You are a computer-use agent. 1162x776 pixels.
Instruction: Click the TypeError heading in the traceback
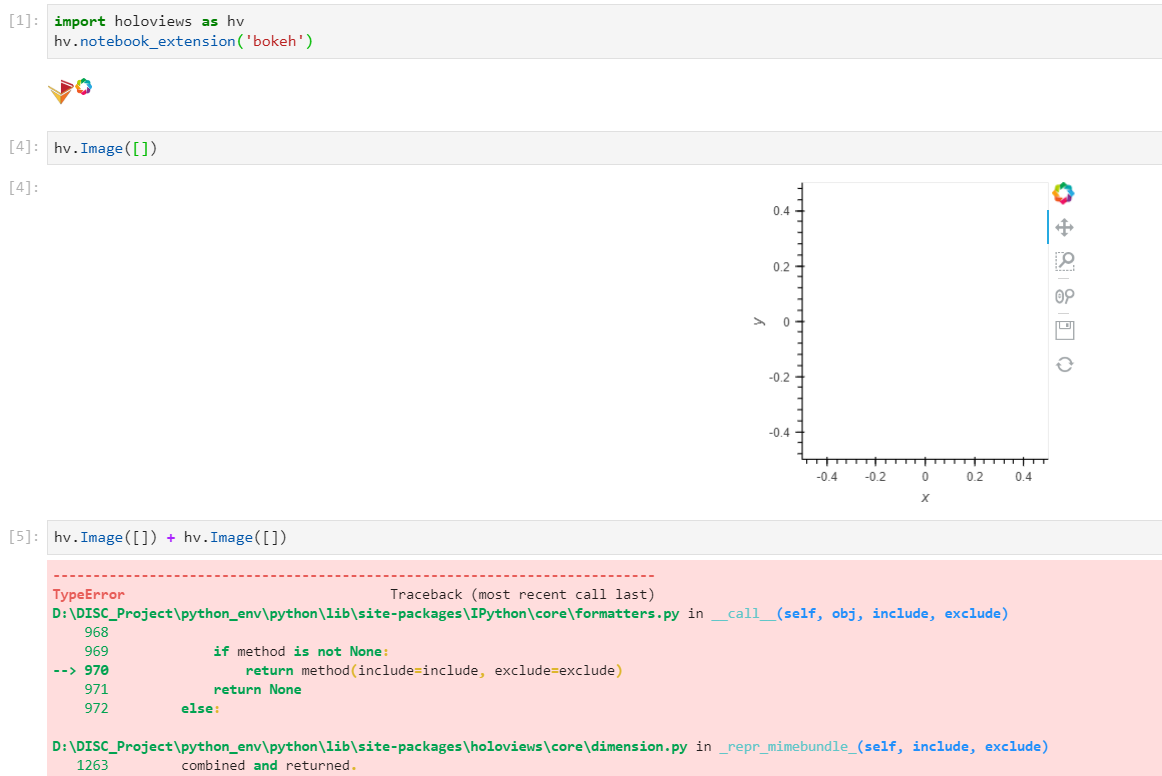[88, 594]
